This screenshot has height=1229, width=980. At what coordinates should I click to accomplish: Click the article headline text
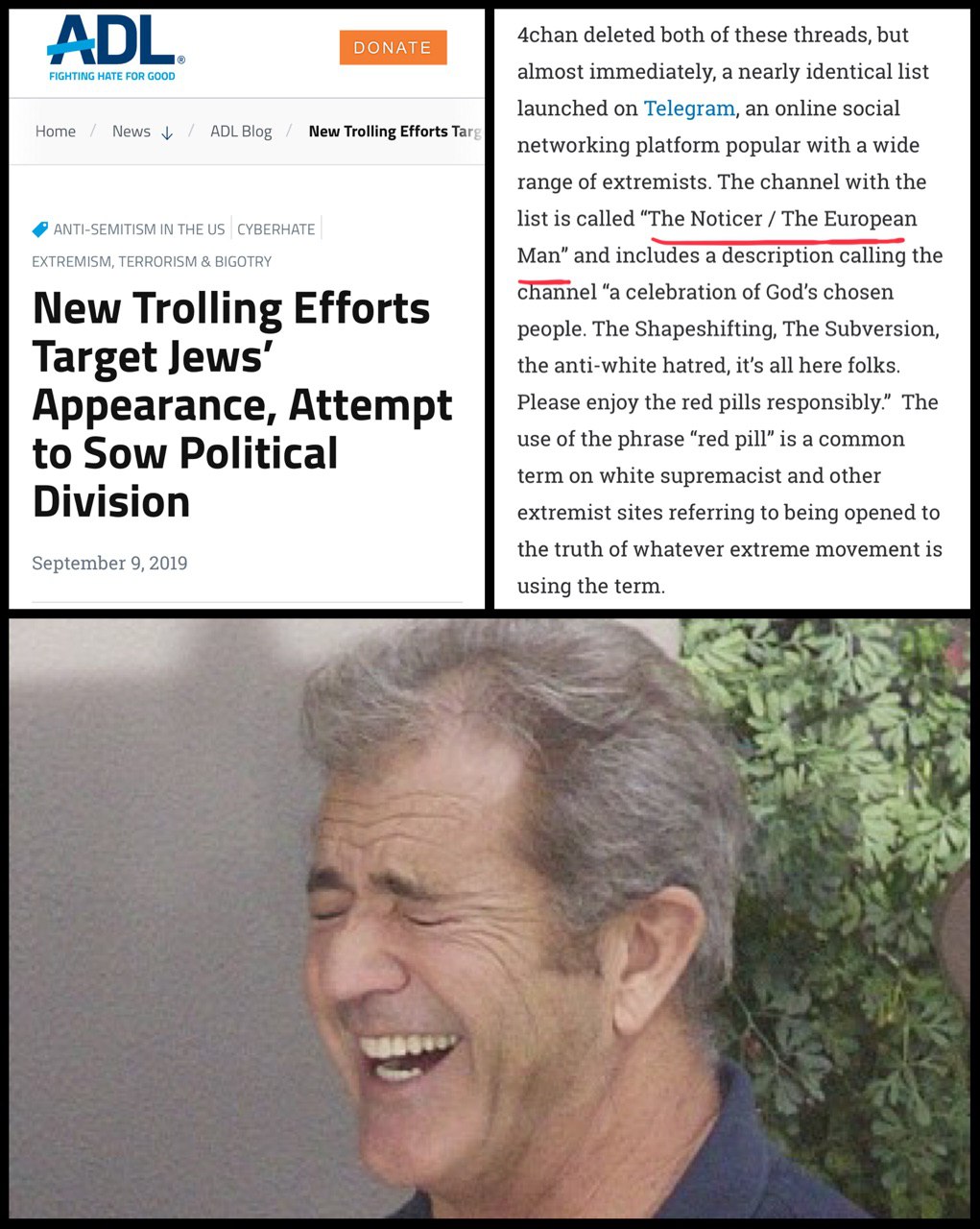(242, 404)
